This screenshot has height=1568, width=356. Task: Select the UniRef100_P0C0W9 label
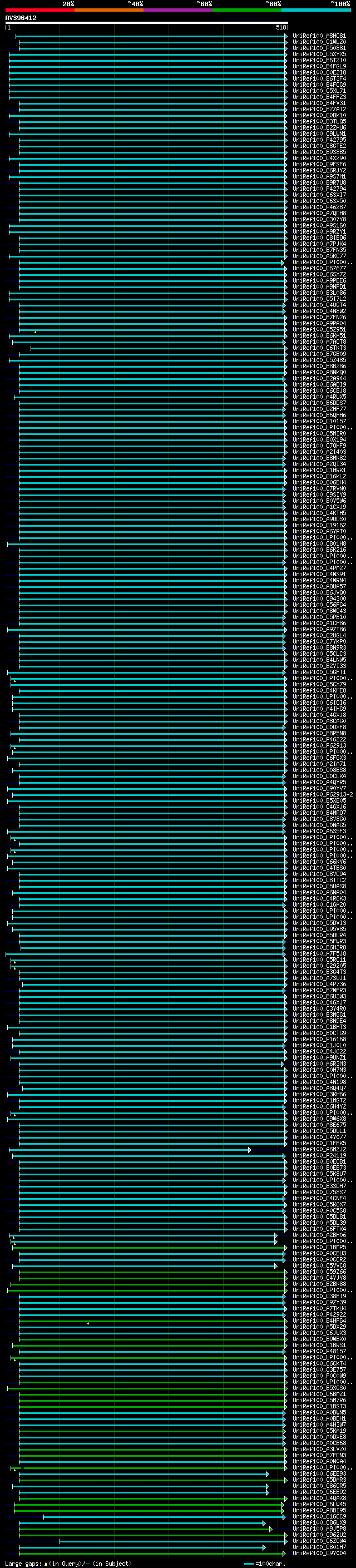click(x=319, y=1376)
